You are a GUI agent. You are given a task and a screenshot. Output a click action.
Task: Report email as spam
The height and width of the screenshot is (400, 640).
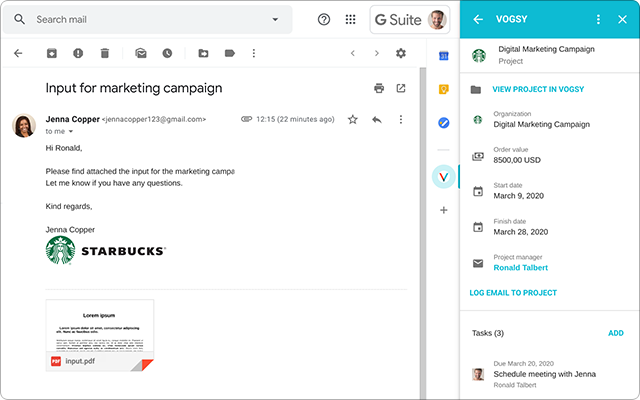(78, 53)
